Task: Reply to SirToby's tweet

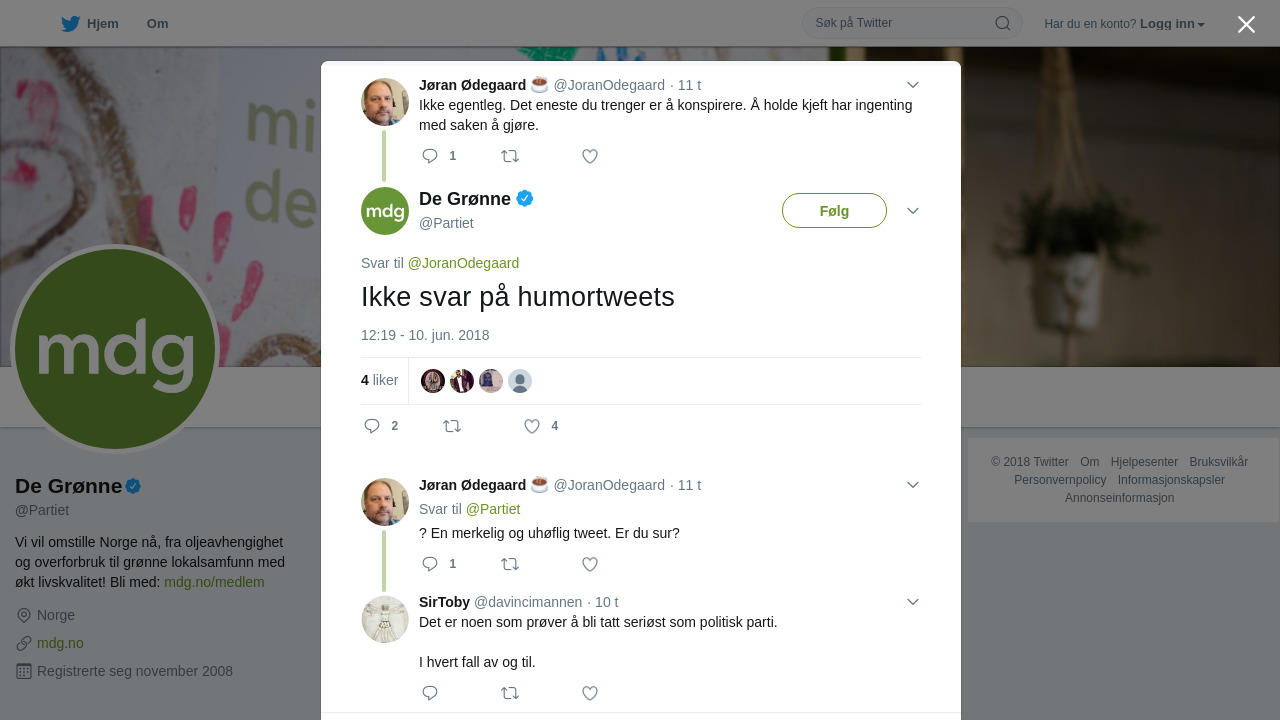Action: click(x=430, y=693)
